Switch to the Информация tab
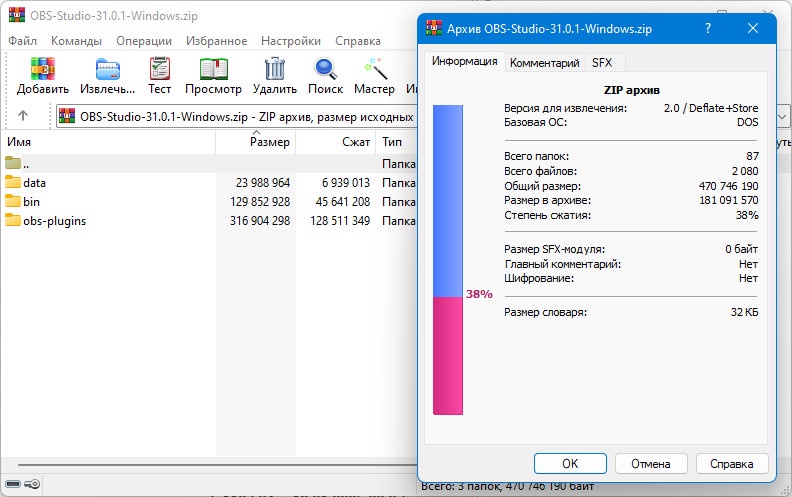Screen dimensions: 792x497 point(464,62)
